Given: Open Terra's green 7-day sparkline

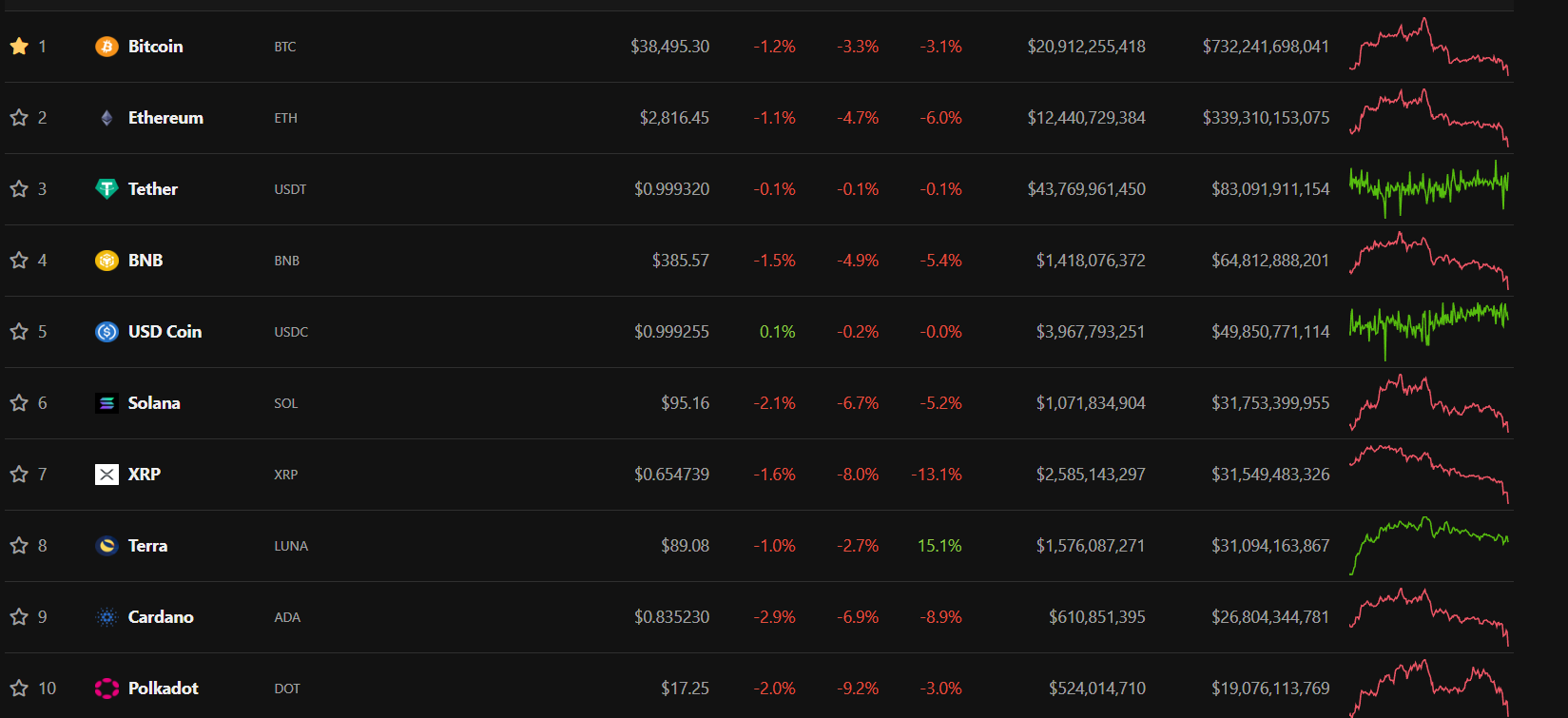Looking at the screenshot, I should tap(1428, 546).
